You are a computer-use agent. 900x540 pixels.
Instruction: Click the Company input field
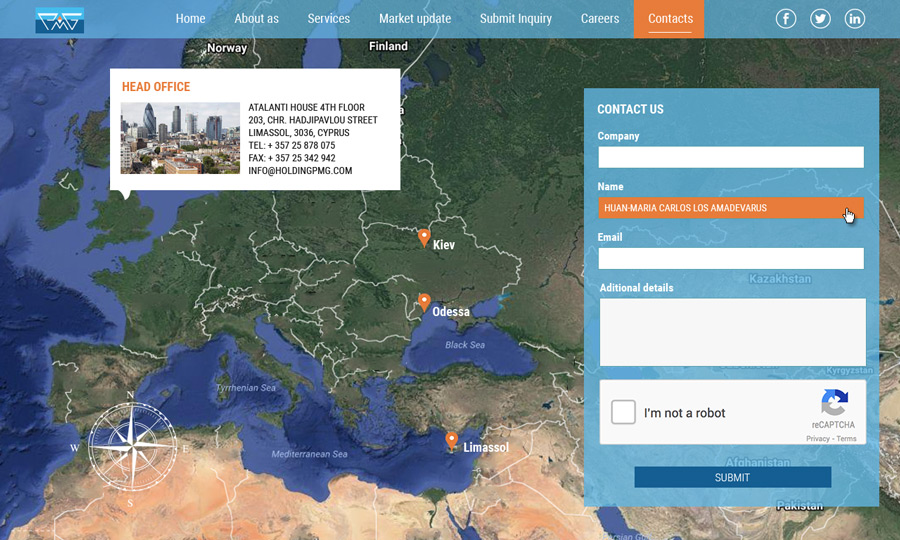[x=730, y=157]
